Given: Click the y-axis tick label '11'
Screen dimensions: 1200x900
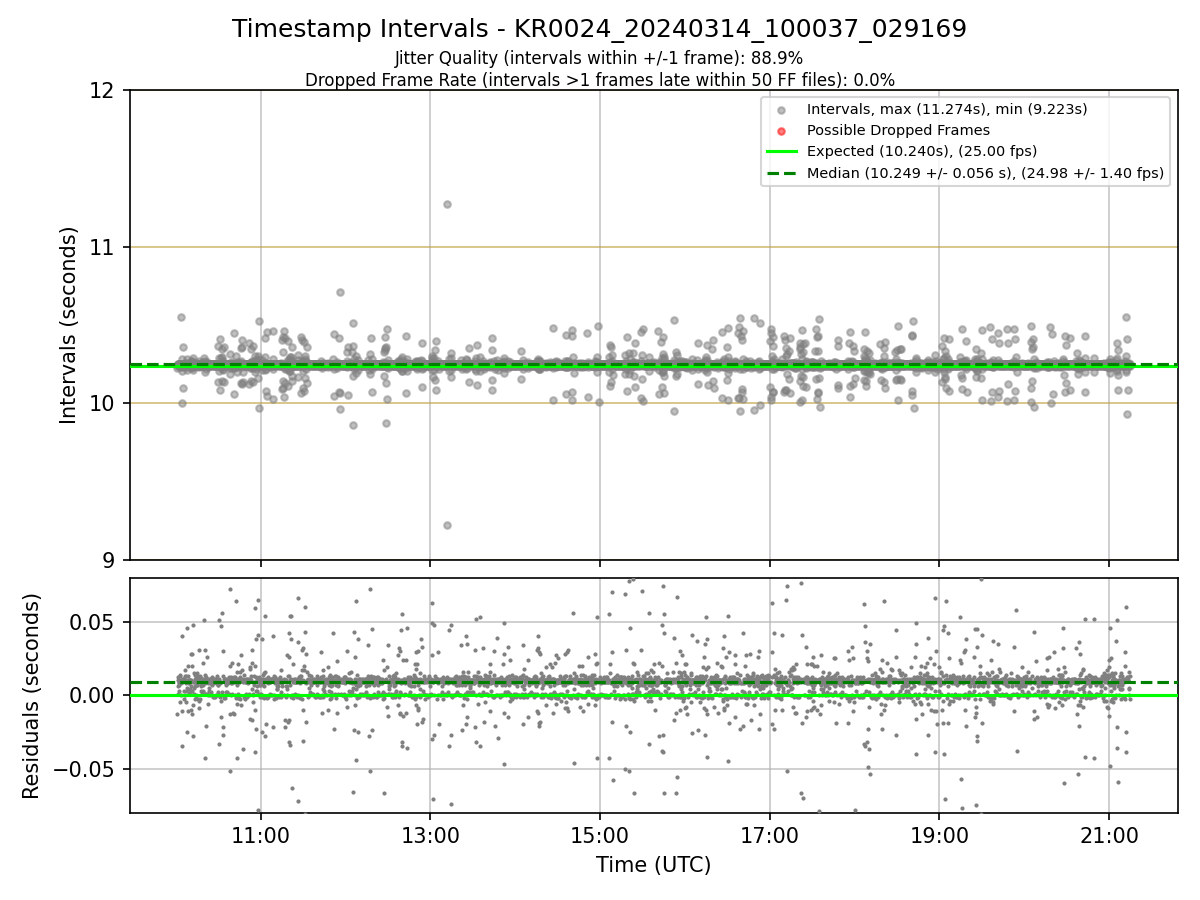Looking at the screenshot, I should click(x=104, y=247).
